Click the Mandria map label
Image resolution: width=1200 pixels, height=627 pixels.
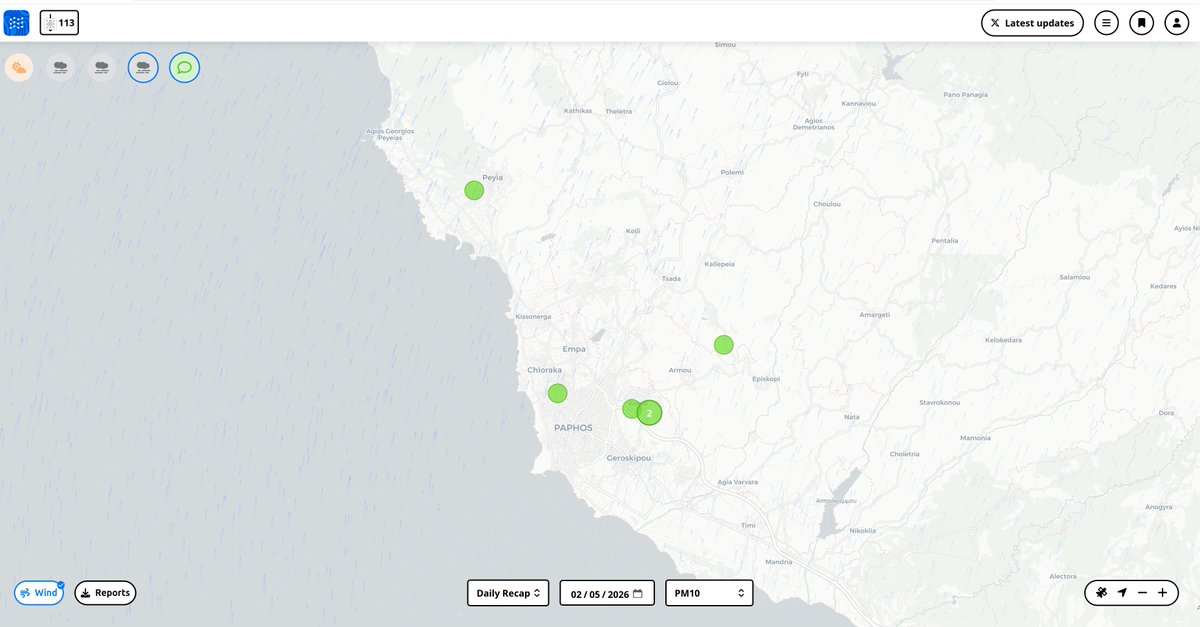pos(778,562)
